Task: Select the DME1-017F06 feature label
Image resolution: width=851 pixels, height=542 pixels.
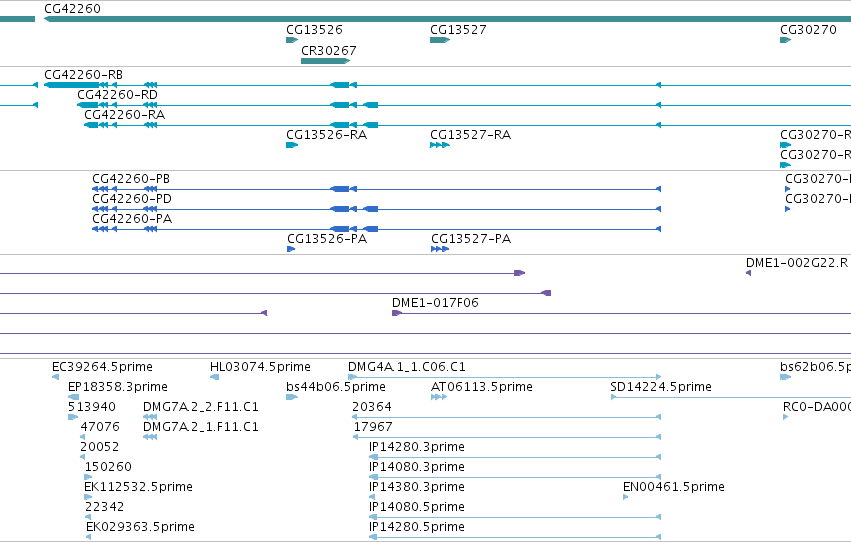Action: [x=435, y=303]
